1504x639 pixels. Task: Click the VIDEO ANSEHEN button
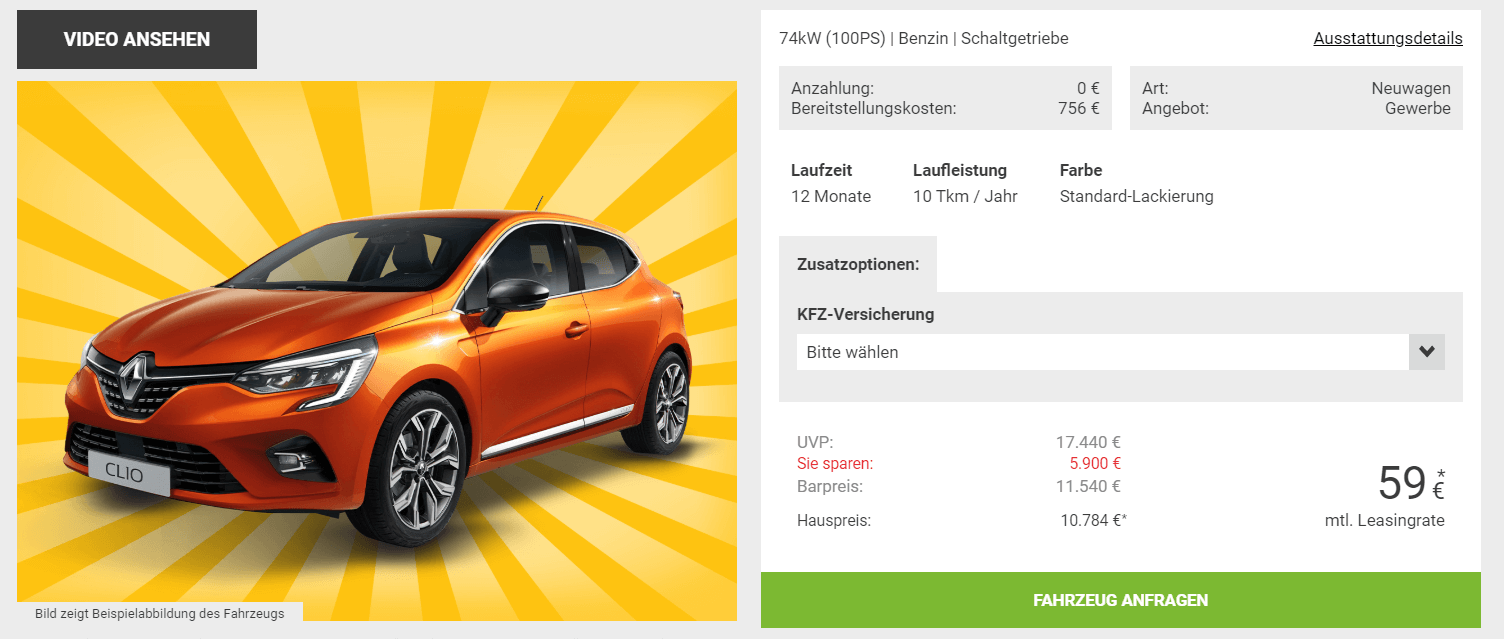(137, 40)
